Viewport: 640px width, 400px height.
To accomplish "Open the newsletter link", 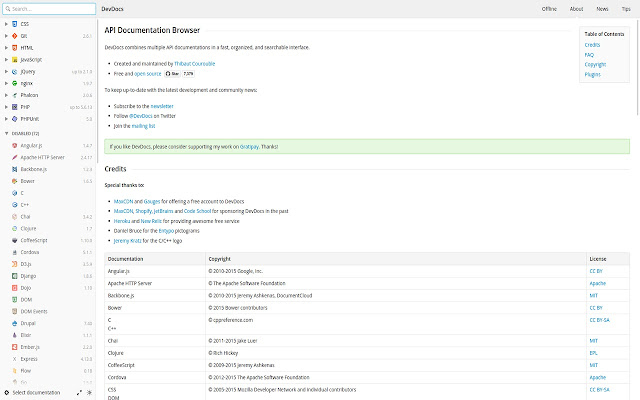I will click(162, 106).
